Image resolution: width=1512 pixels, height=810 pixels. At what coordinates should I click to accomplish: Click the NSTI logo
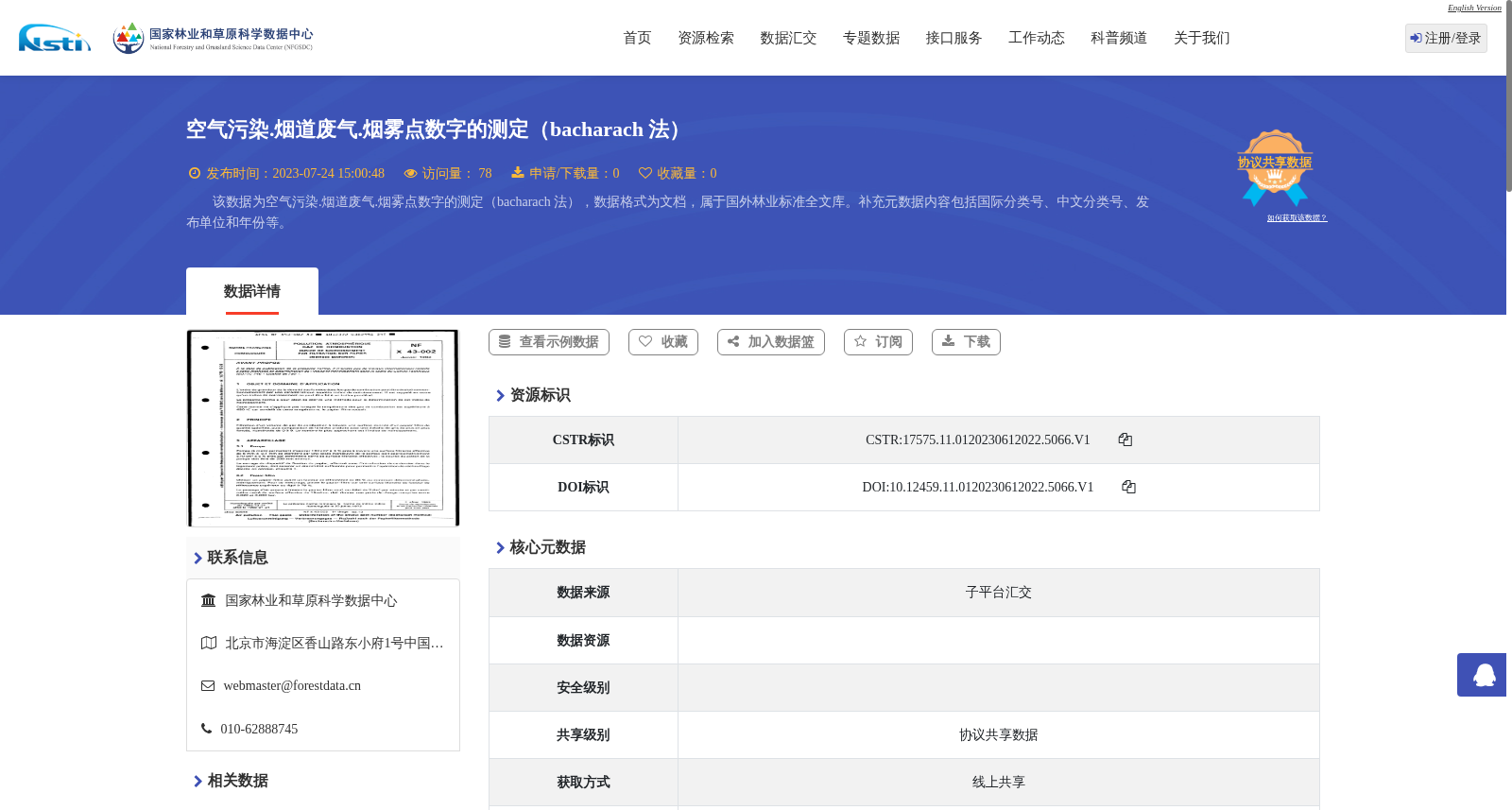coord(55,38)
